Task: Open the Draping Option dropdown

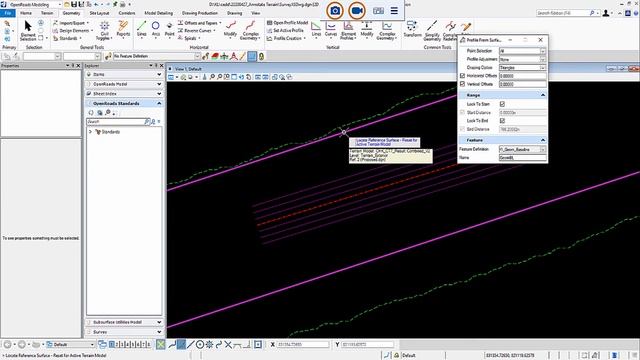Action: coord(543,67)
